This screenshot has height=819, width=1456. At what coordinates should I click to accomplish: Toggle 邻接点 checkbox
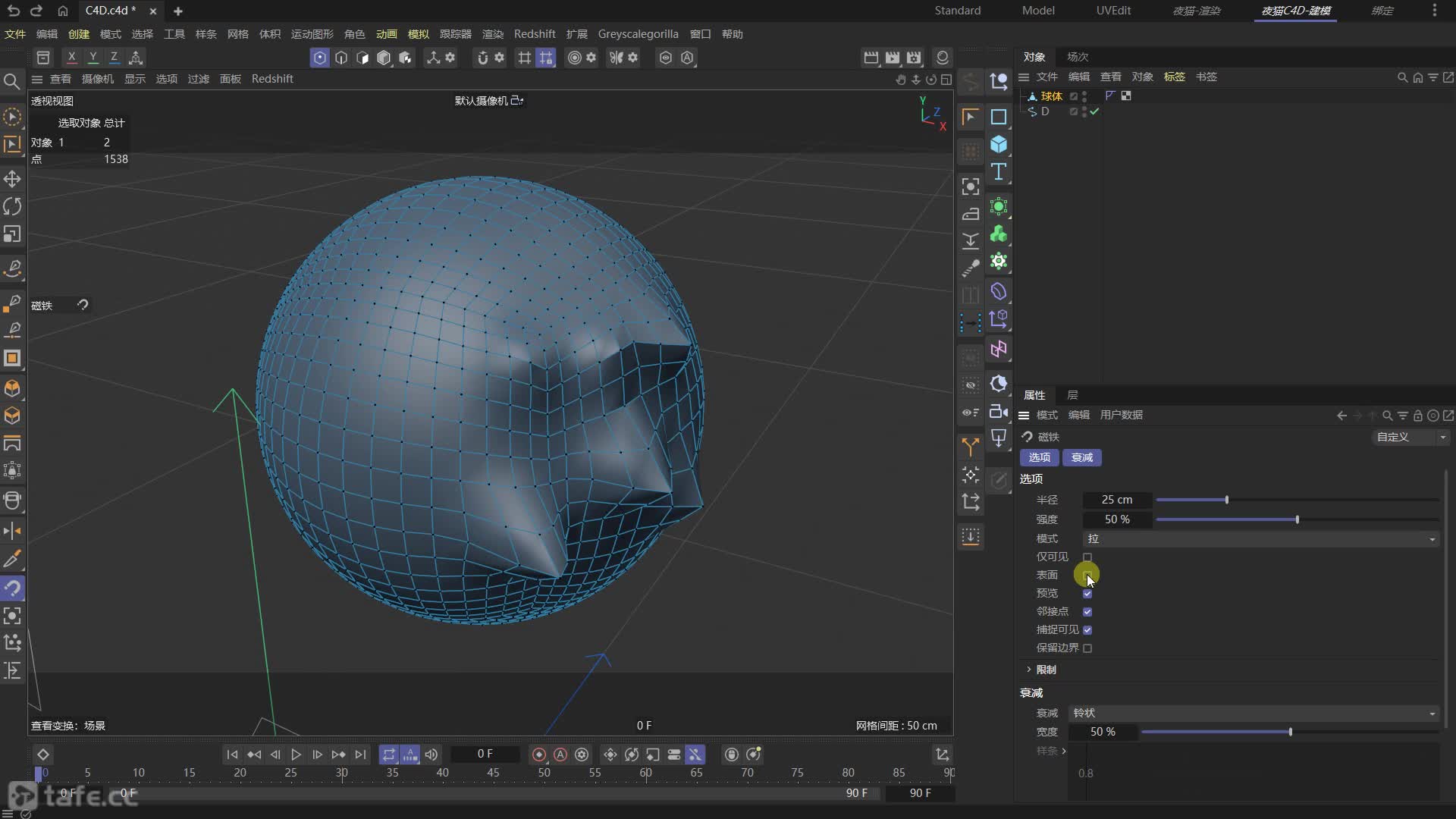(x=1087, y=611)
